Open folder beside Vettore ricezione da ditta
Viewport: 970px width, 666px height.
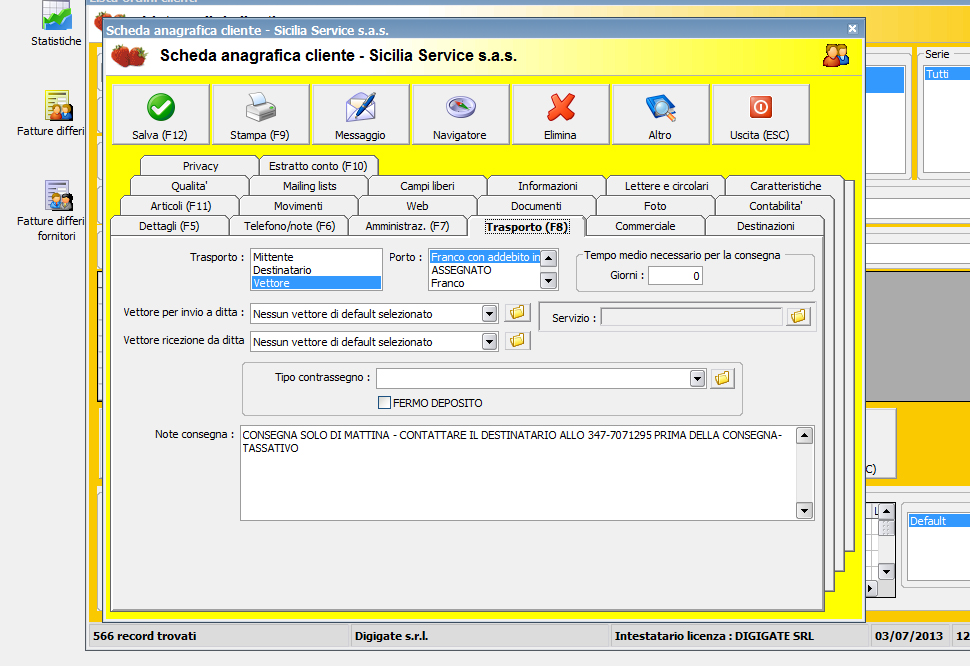517,341
